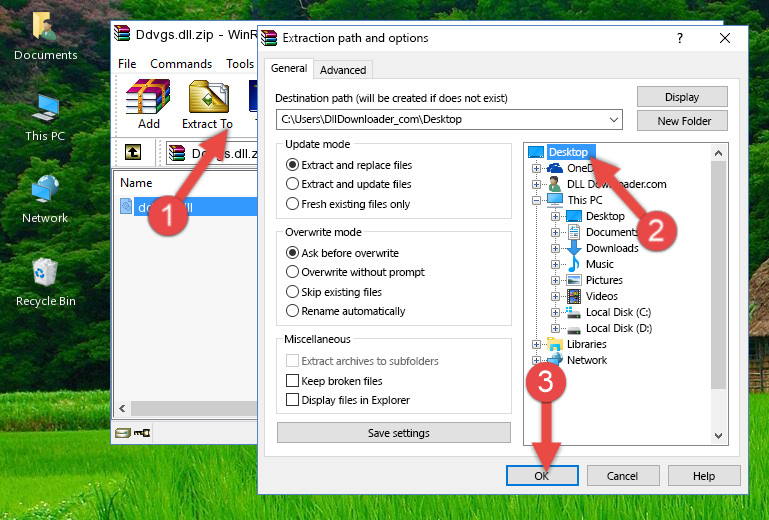The width and height of the screenshot is (769, 520).
Task: Select Fresh existing files only option
Action: [x=348, y=204]
